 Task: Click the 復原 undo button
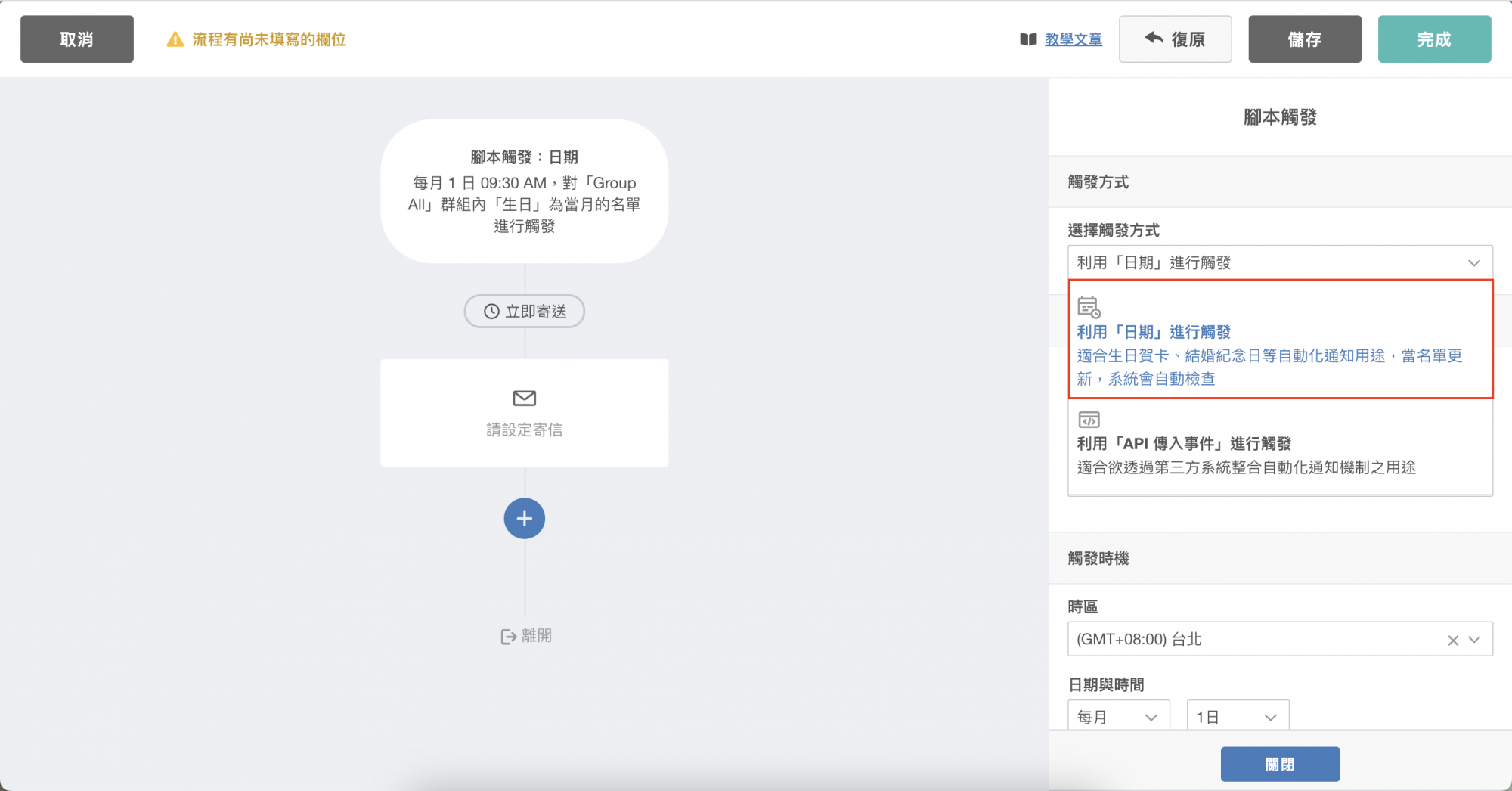[1176, 39]
